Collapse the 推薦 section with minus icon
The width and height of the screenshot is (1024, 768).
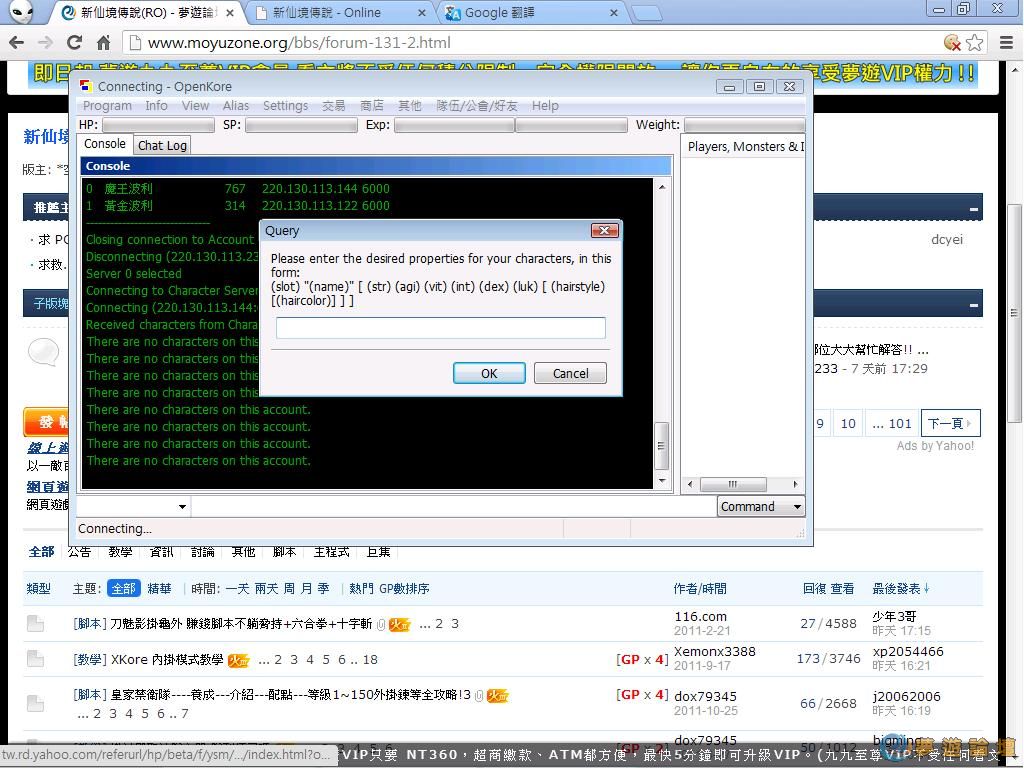(x=973, y=209)
